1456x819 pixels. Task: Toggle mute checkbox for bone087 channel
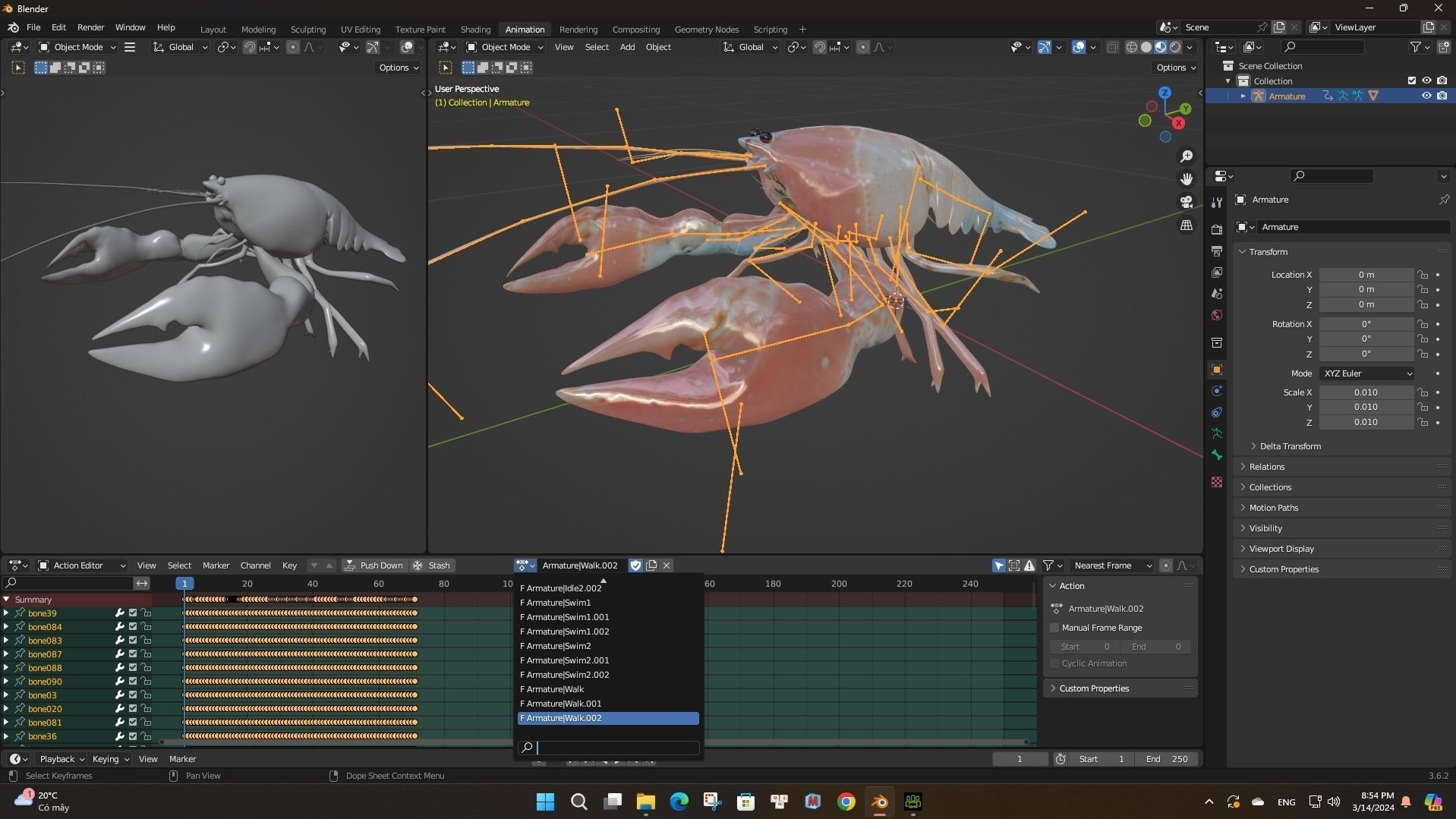point(133,654)
